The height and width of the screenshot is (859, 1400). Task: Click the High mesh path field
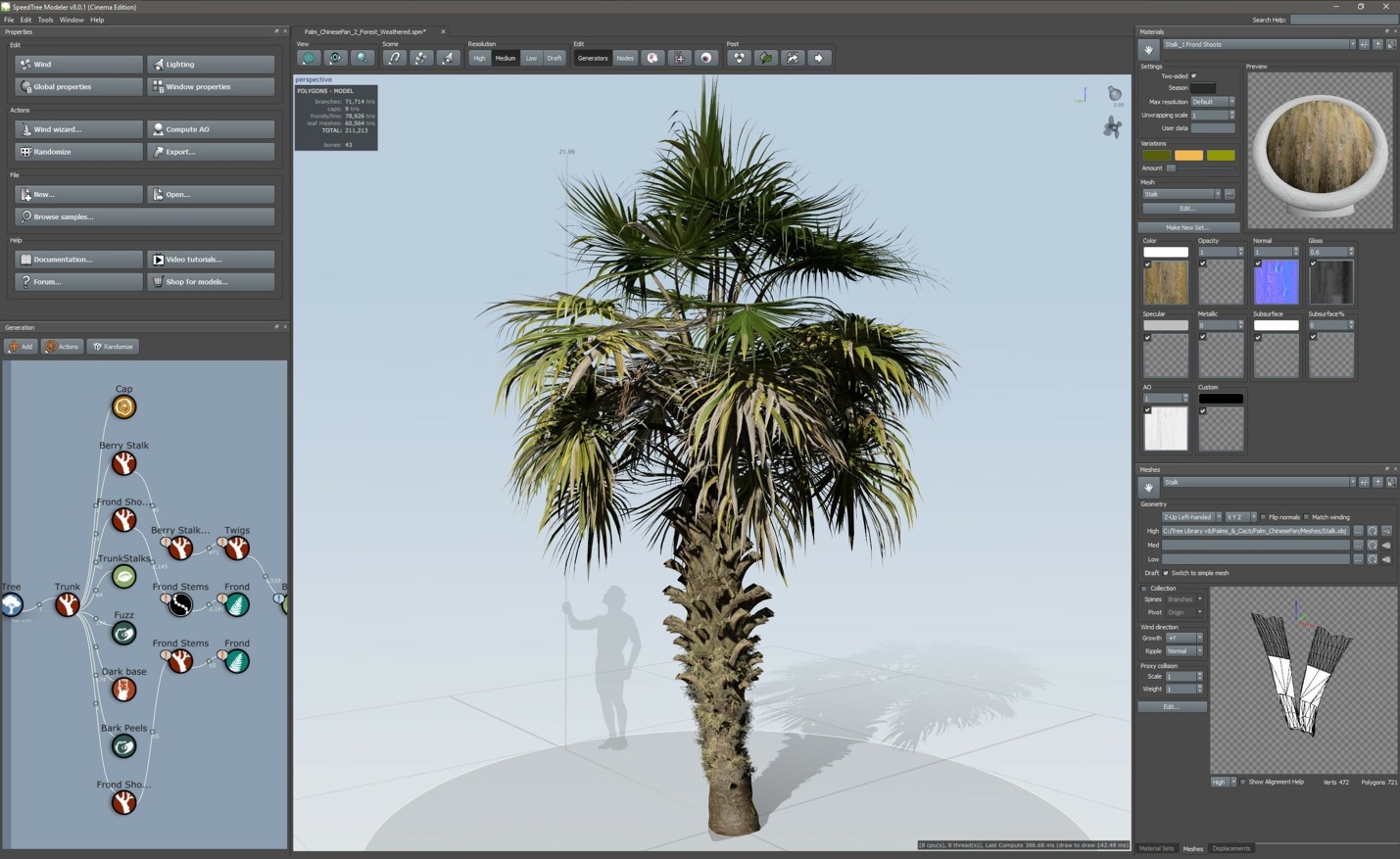tap(1256, 531)
